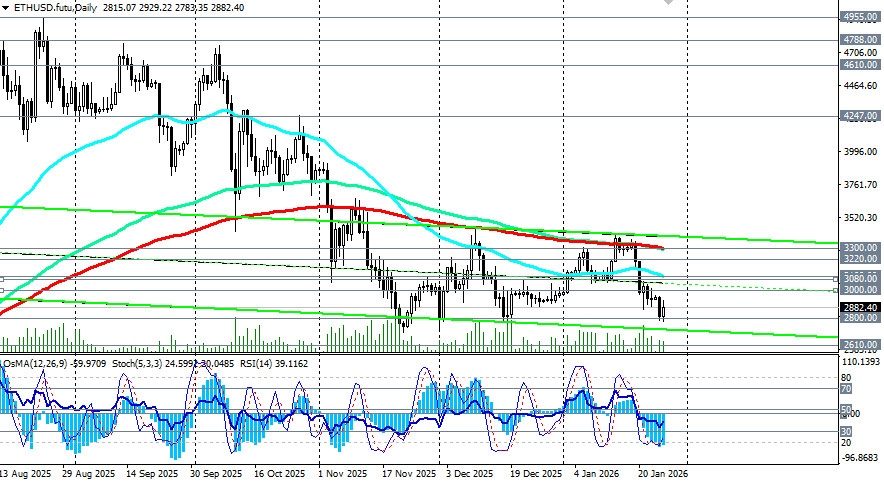The height and width of the screenshot is (483, 884).
Task: Select the 2800.00 support level label
Action: tap(859, 318)
